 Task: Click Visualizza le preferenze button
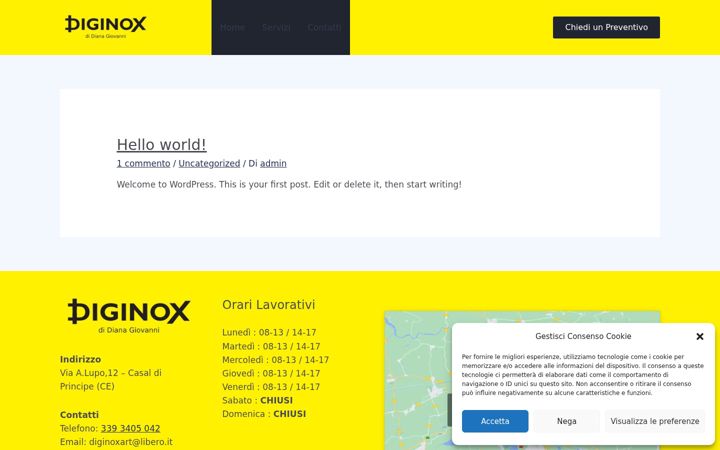(655, 421)
